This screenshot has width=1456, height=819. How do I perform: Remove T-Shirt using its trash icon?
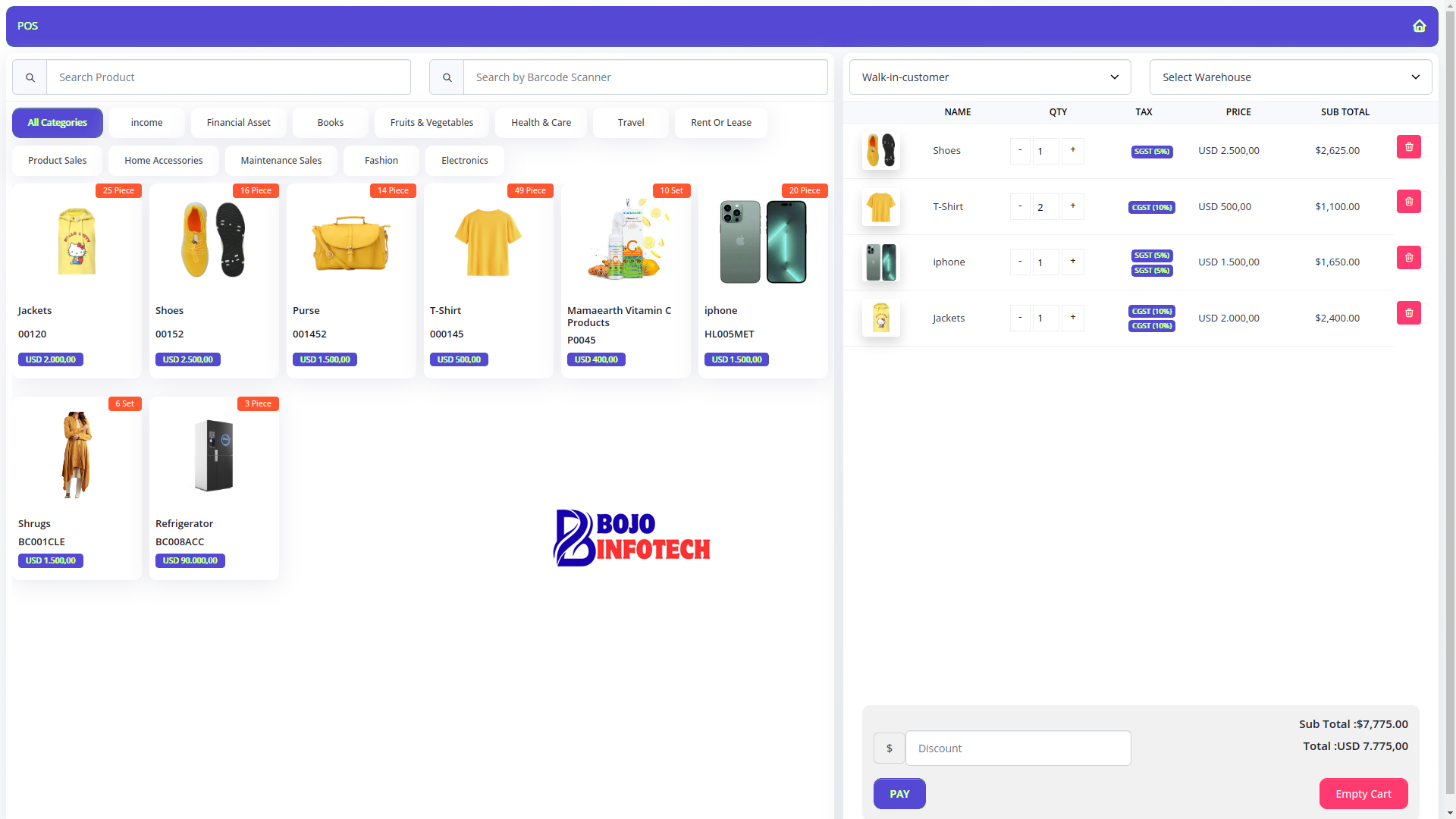pos(1408,202)
